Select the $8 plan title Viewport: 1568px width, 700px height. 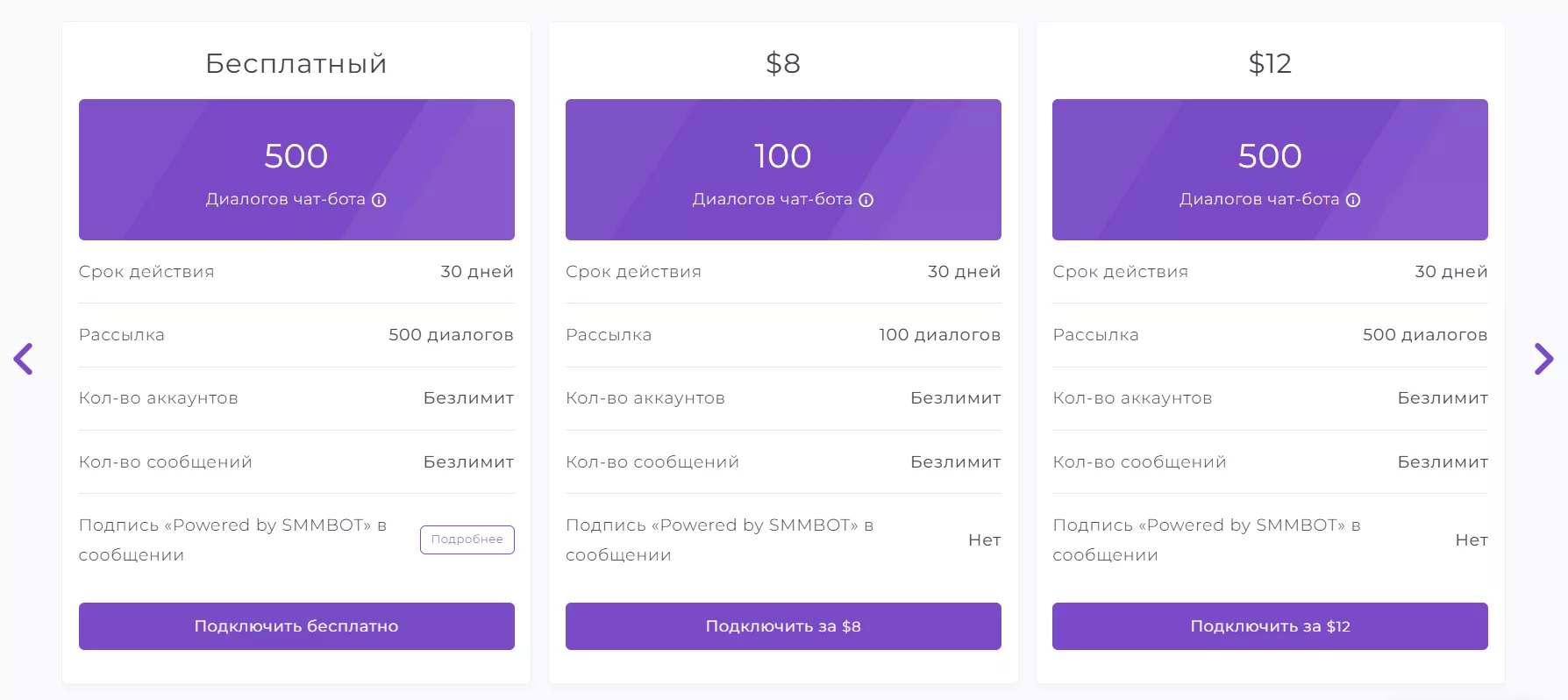click(783, 63)
